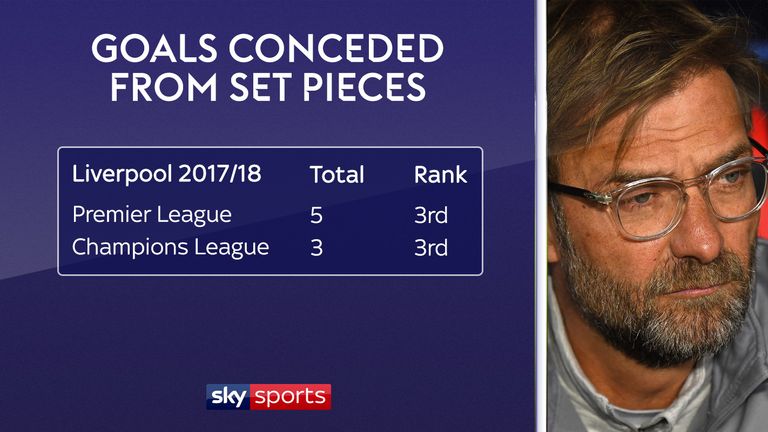Click Champions League rank 3rd
This screenshot has height=432, width=768.
coord(431,248)
